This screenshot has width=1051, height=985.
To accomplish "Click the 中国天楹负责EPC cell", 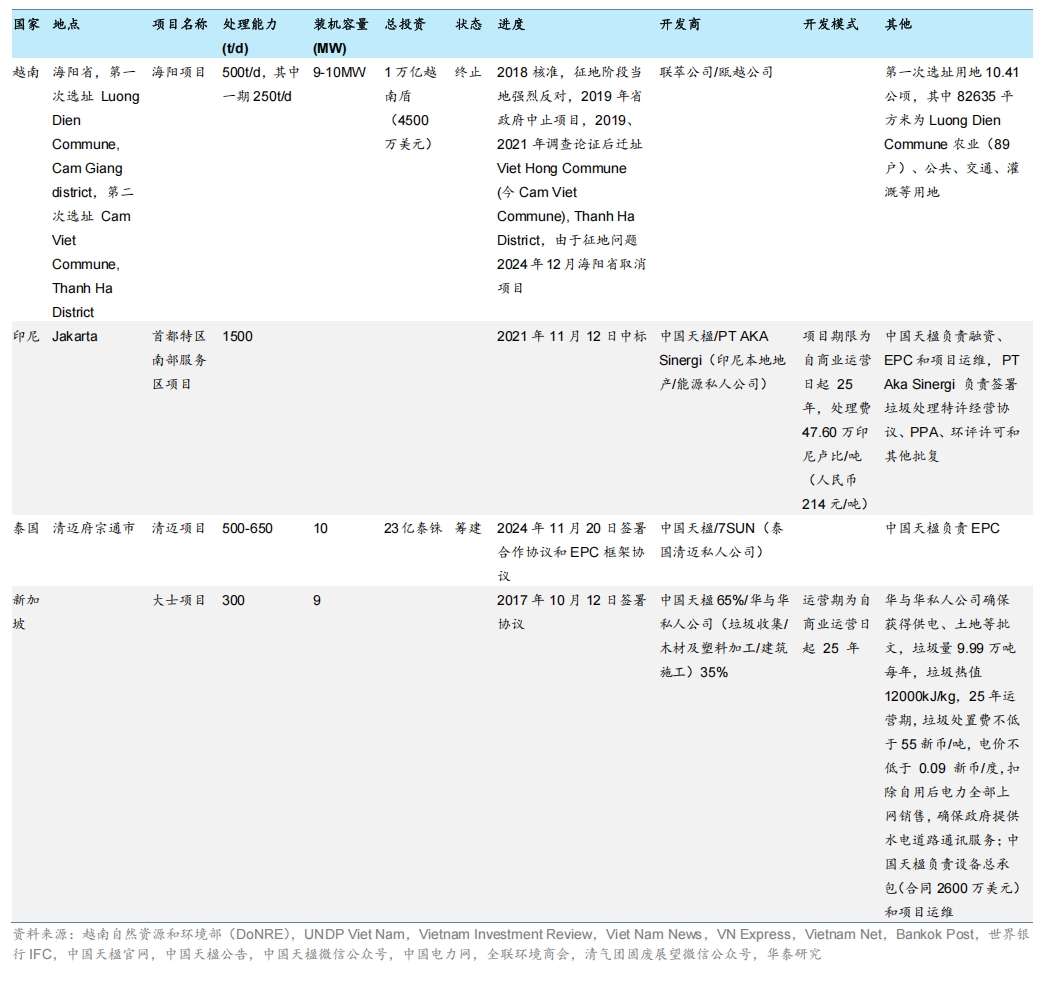I will coord(942,528).
